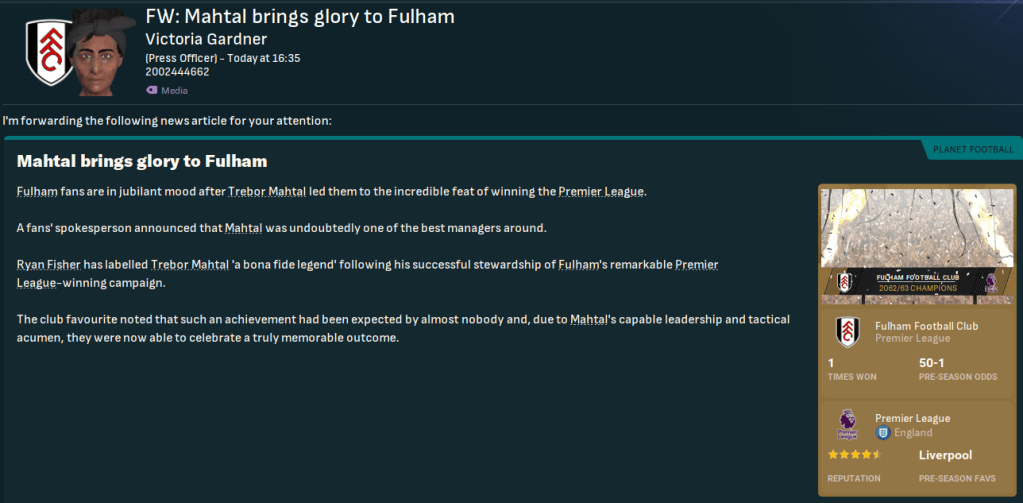Viewport: 1023px width, 503px height.
Task: Click the Planet Football source tab
Action: point(972,150)
